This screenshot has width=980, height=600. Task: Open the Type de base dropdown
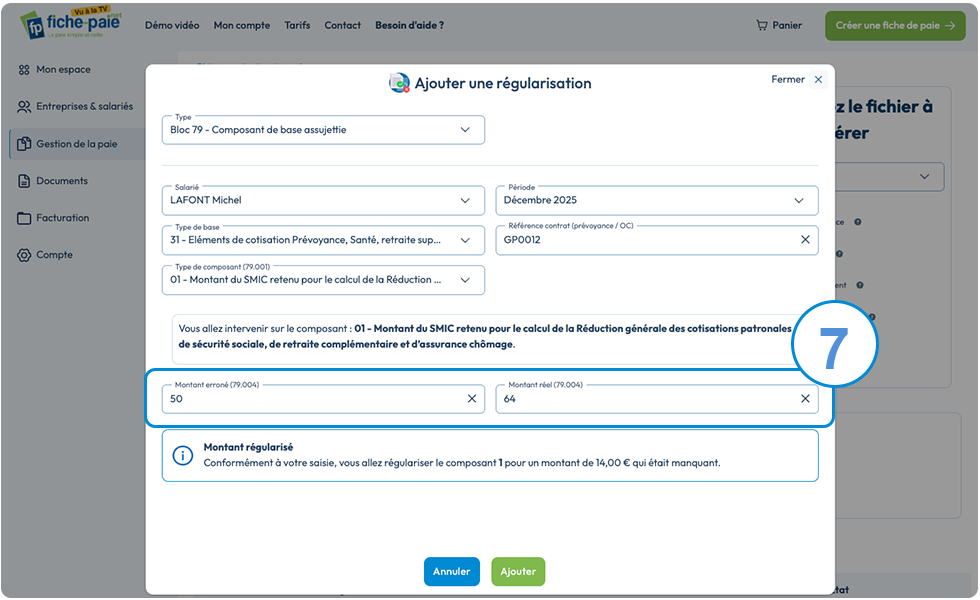pos(323,240)
